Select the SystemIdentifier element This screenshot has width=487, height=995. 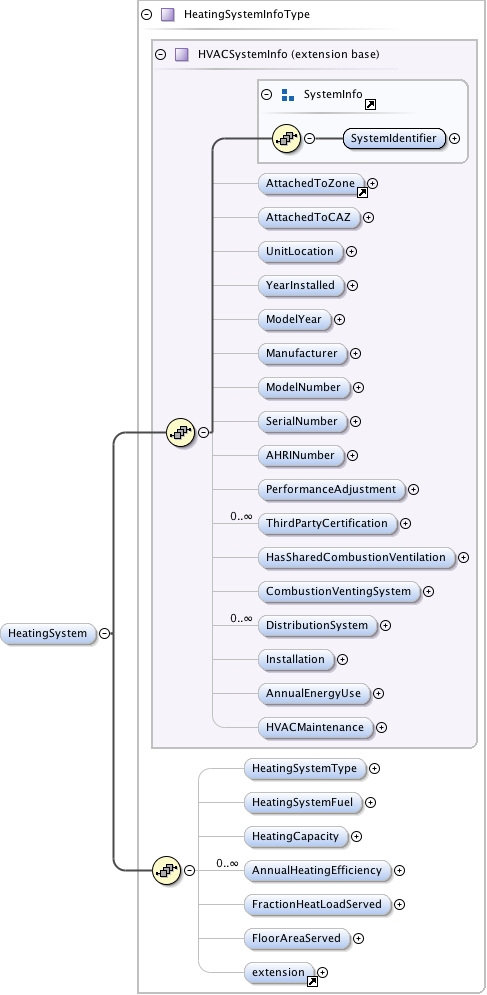click(394, 138)
